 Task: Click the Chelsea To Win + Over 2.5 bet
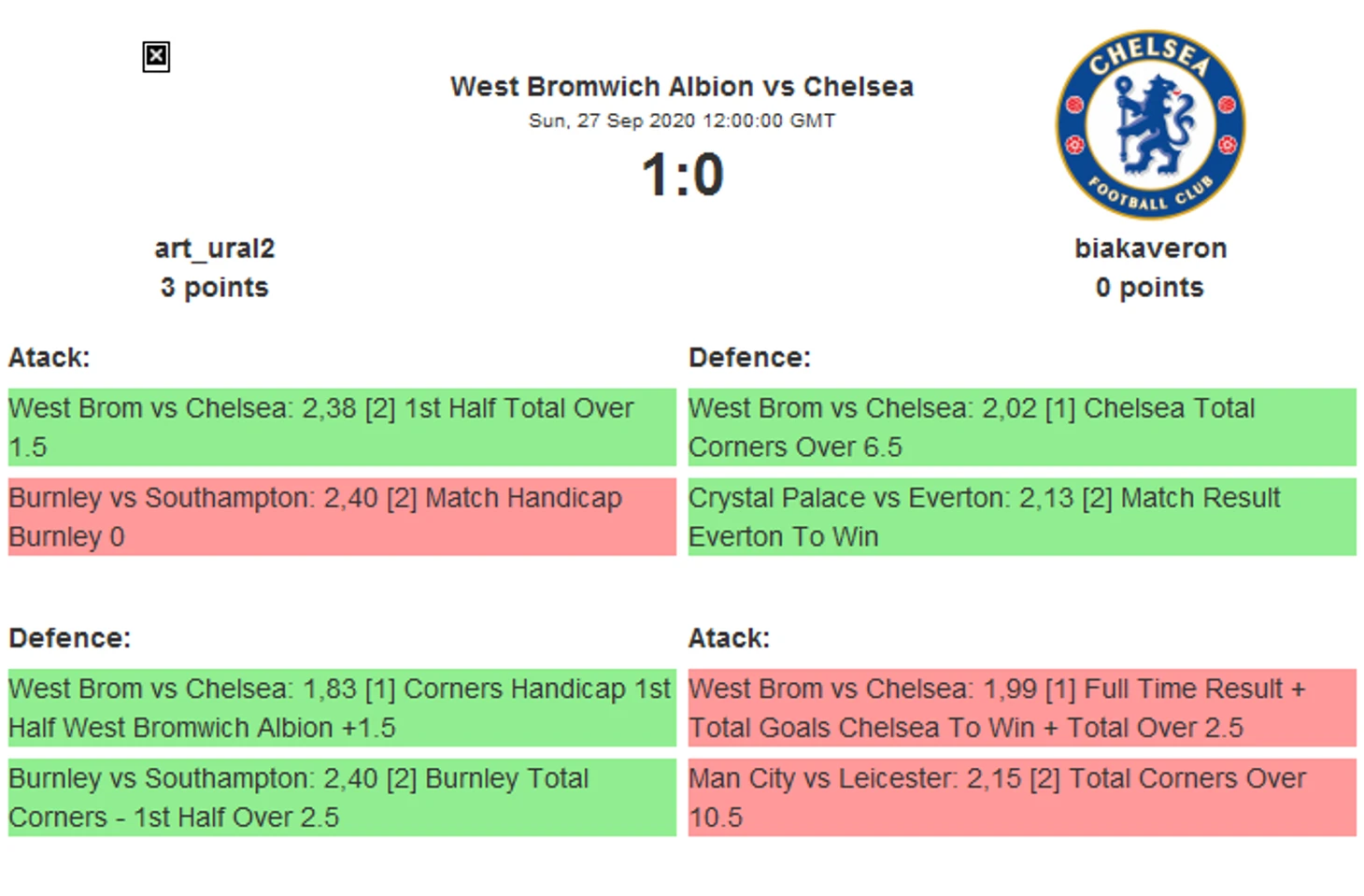(x=1022, y=707)
